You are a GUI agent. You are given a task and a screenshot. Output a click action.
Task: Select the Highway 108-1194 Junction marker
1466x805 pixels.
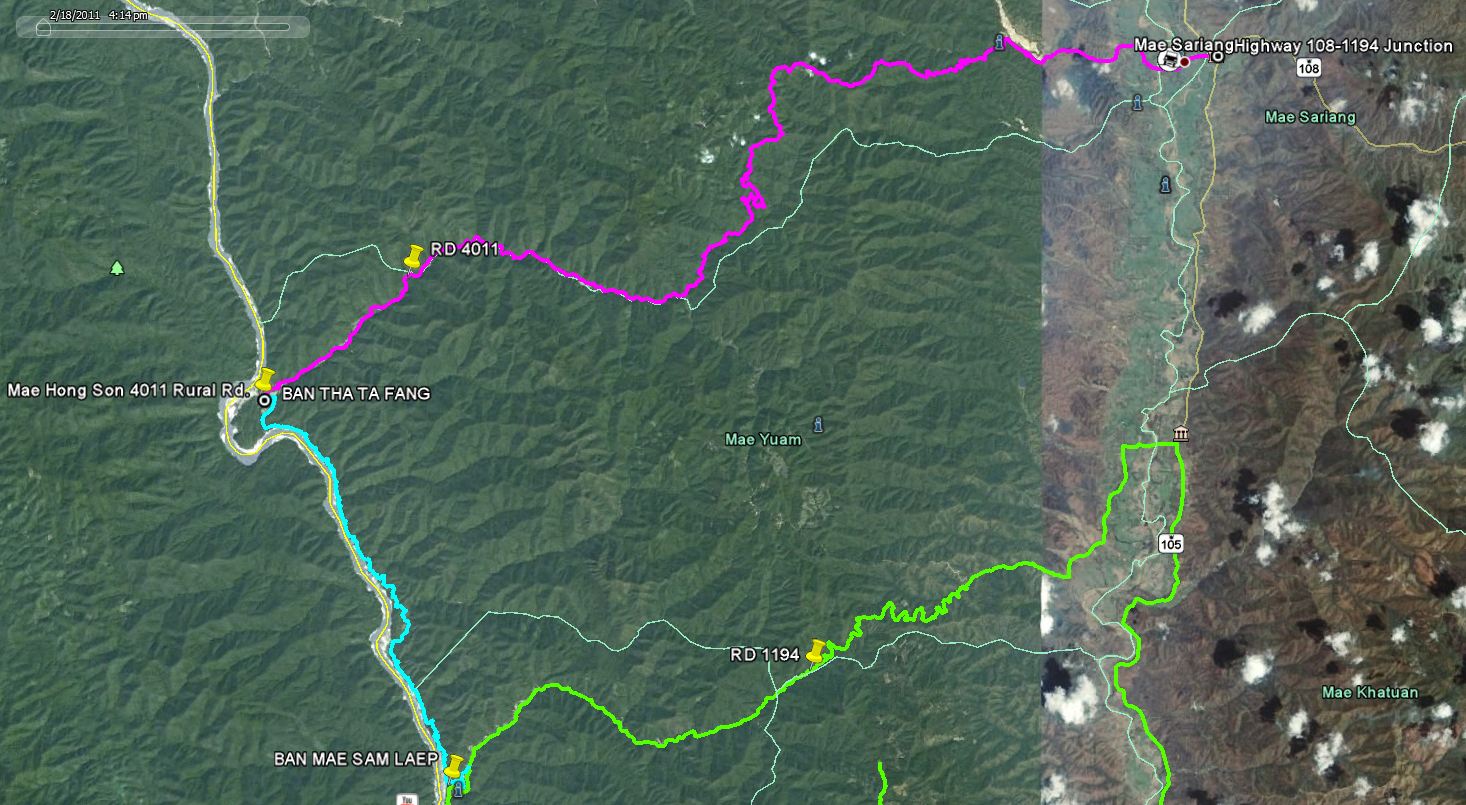(x=1217, y=57)
